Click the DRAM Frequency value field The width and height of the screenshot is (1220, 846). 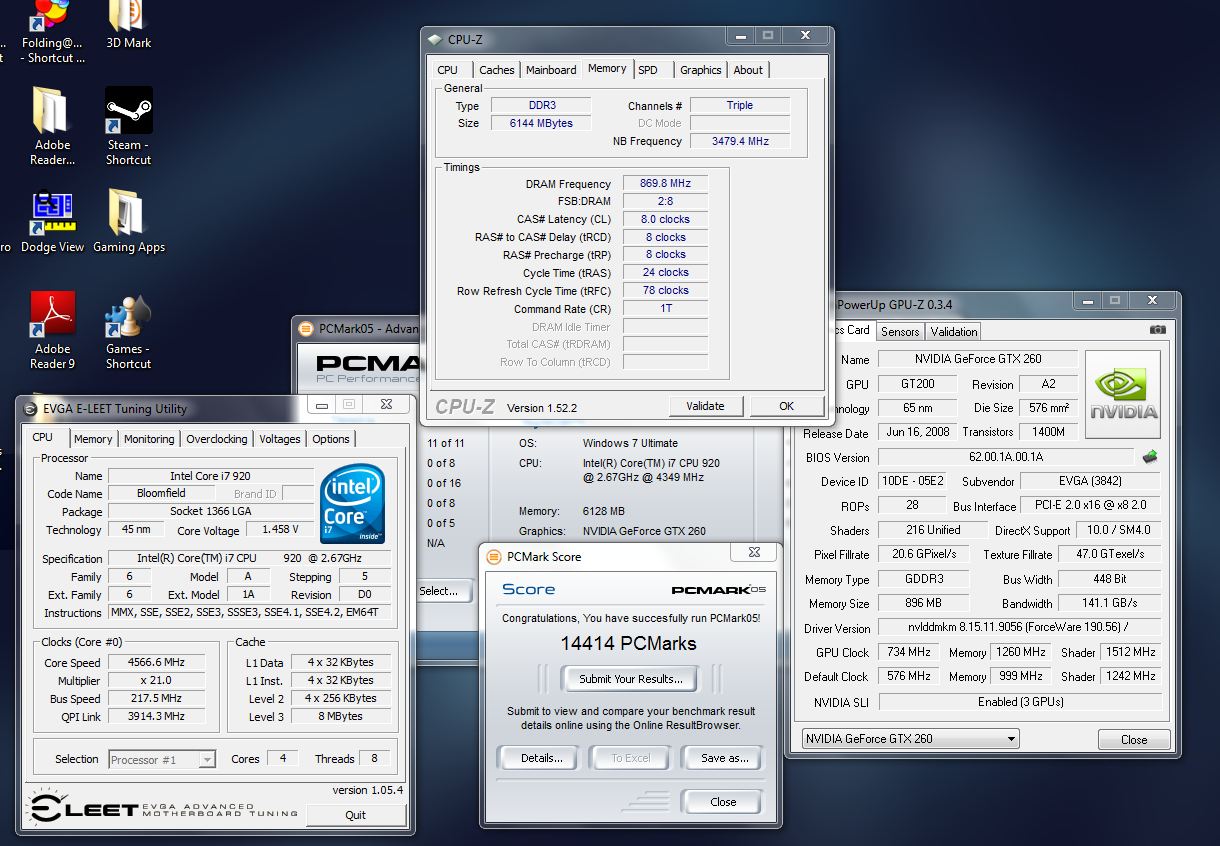(x=665, y=184)
